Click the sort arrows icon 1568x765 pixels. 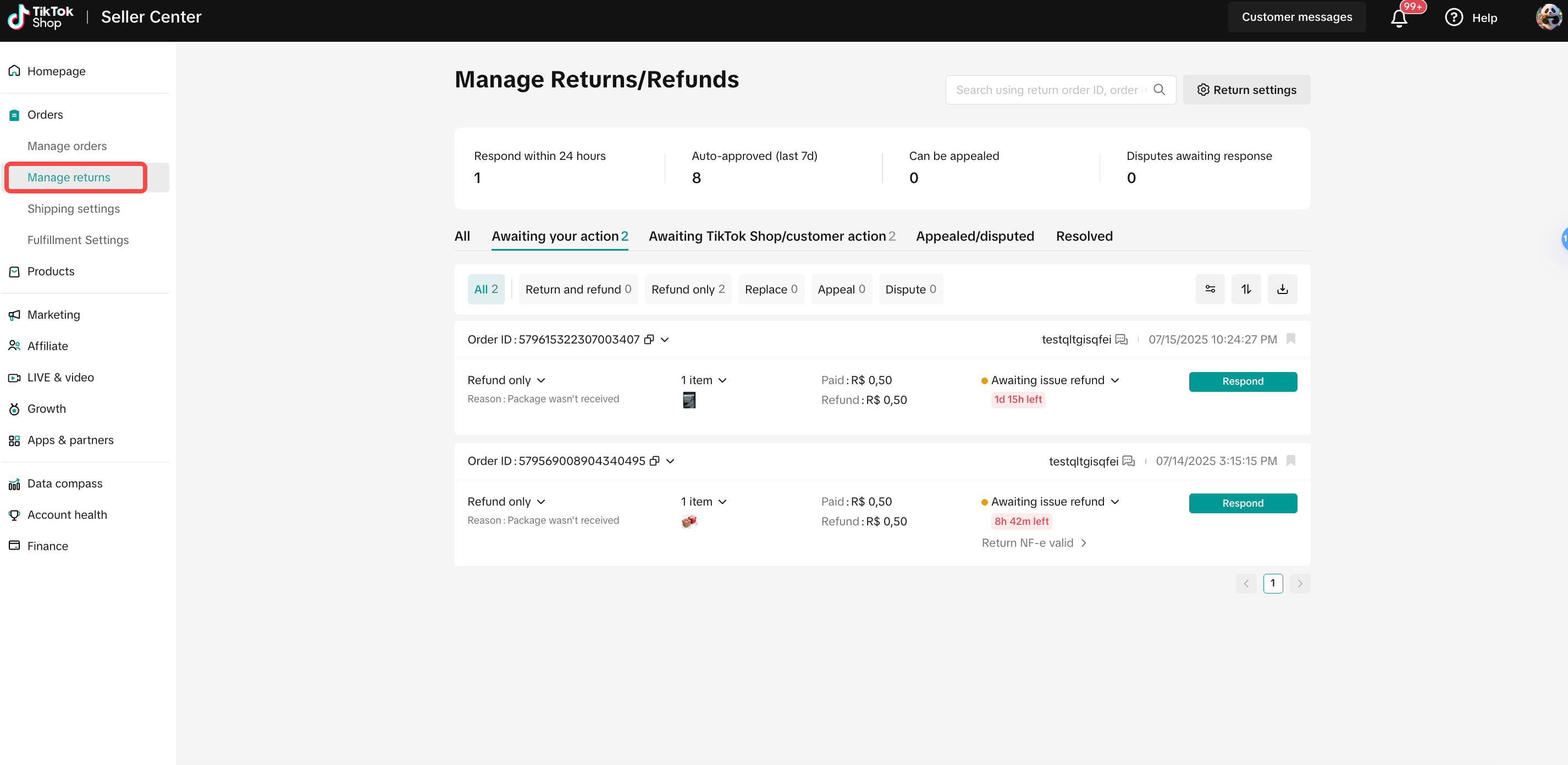(x=1246, y=289)
